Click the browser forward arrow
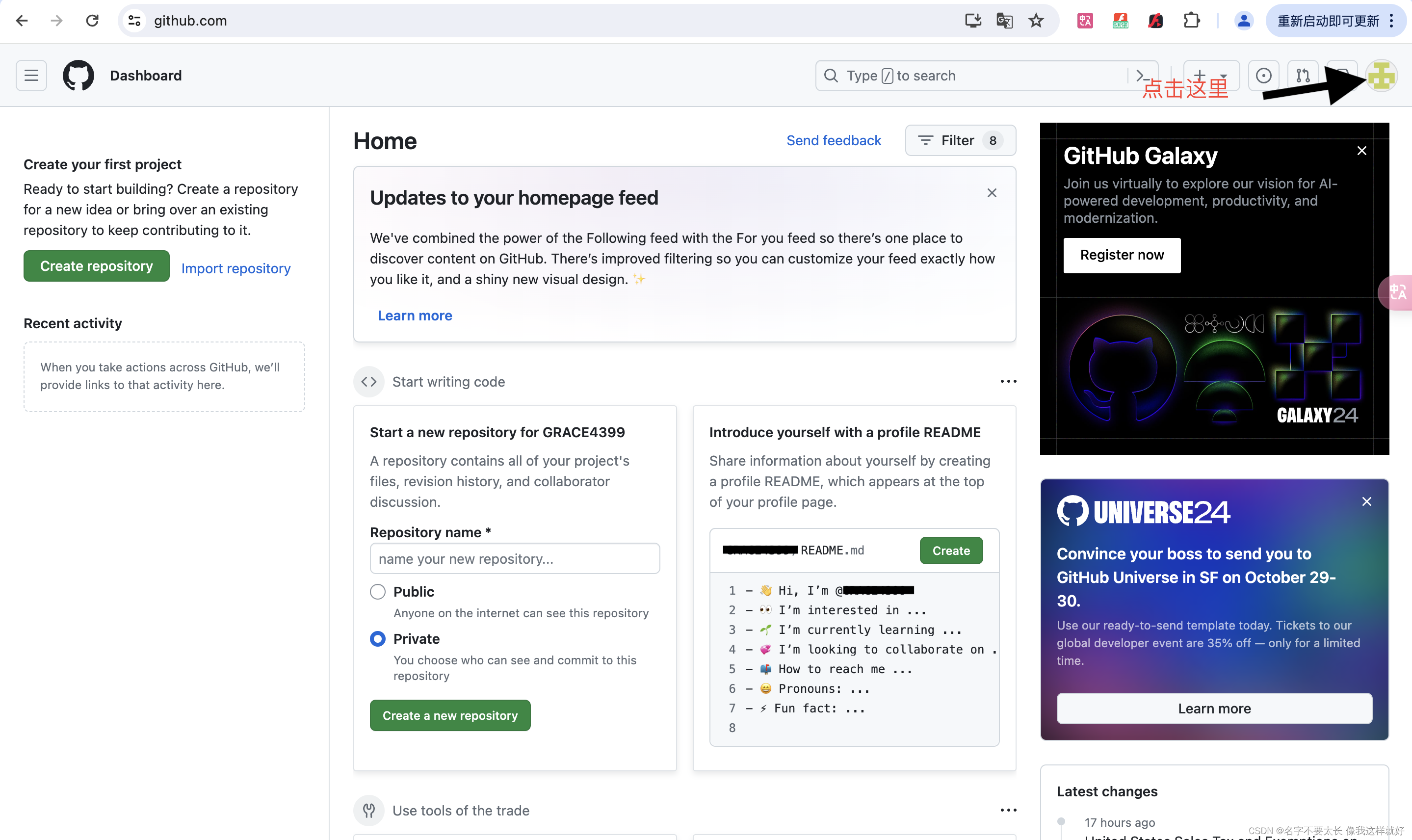The image size is (1412, 840). tap(56, 21)
